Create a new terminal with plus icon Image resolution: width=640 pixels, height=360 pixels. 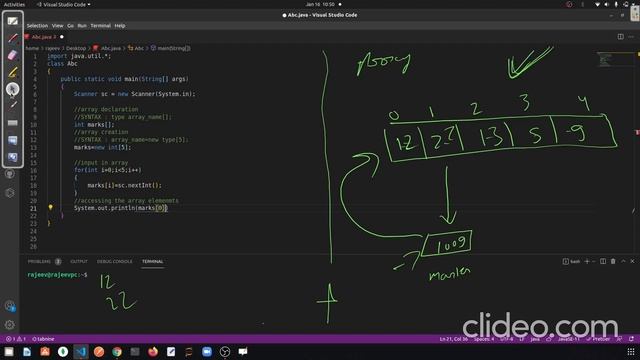point(587,261)
